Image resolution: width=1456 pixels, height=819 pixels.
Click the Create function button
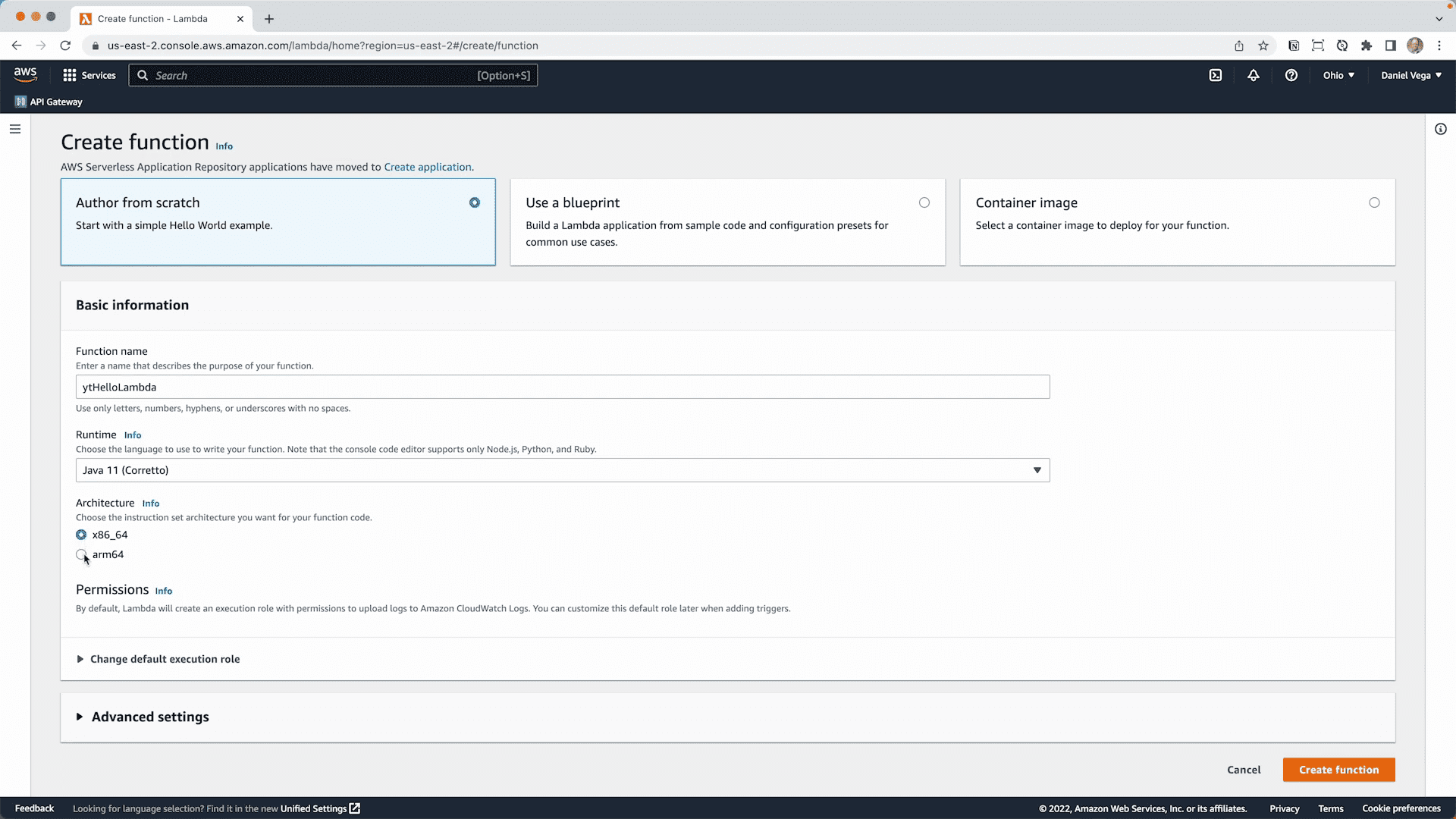point(1338,769)
